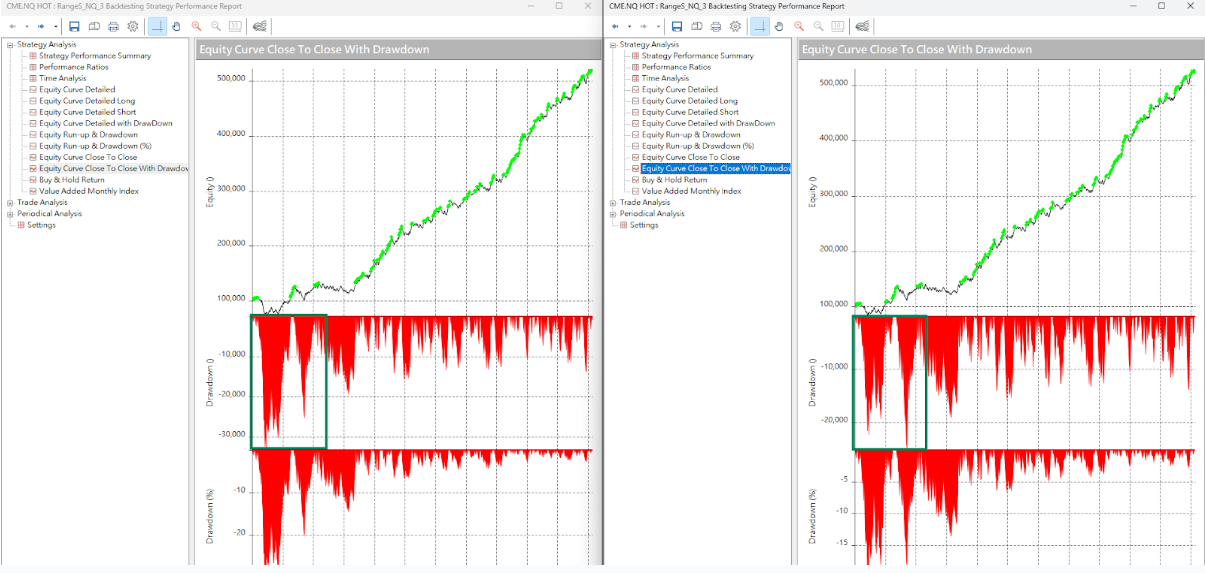The image size is (1205, 573).
Task: Click the last toolbar icon in the left window
Action: point(259,26)
